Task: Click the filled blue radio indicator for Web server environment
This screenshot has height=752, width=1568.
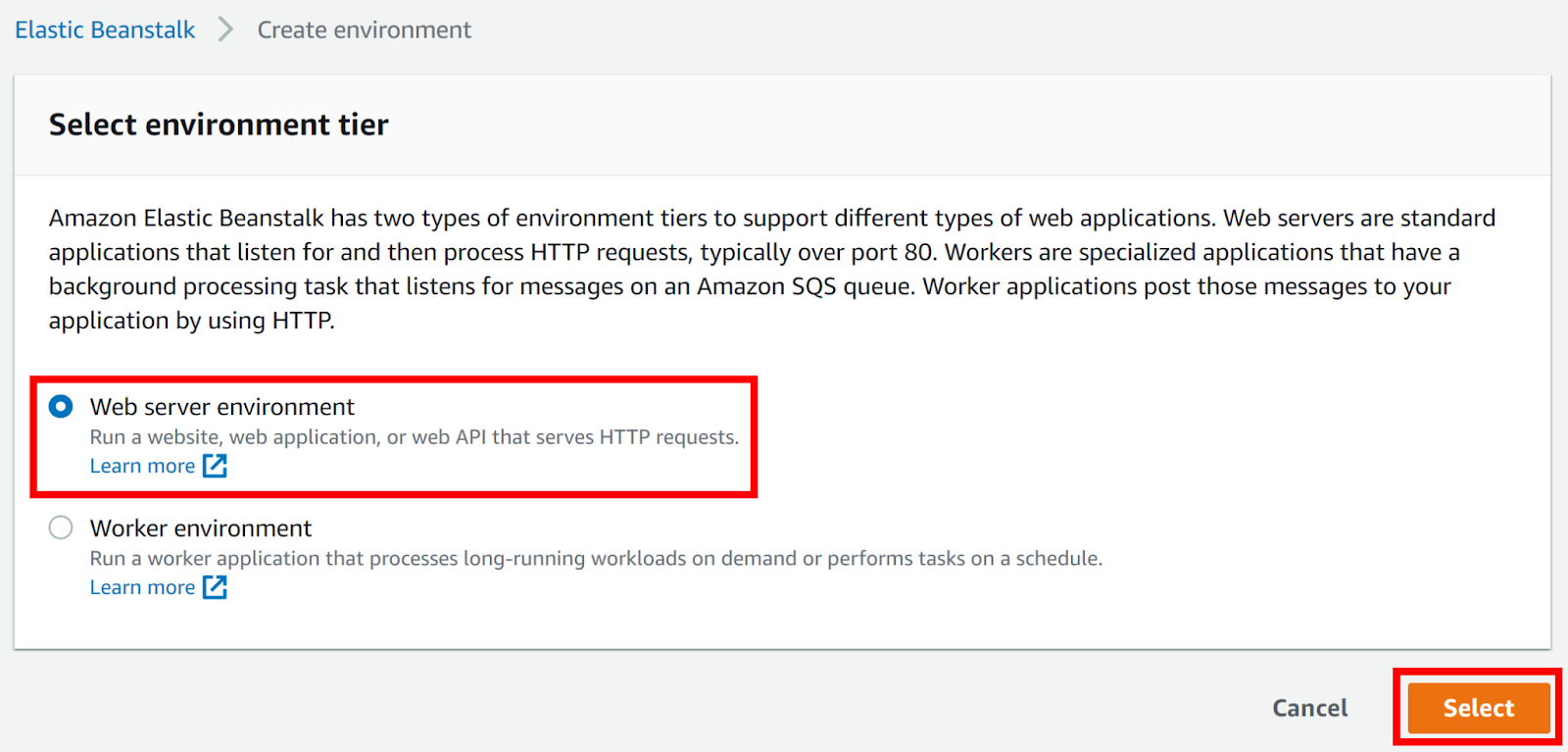Action: (60, 406)
